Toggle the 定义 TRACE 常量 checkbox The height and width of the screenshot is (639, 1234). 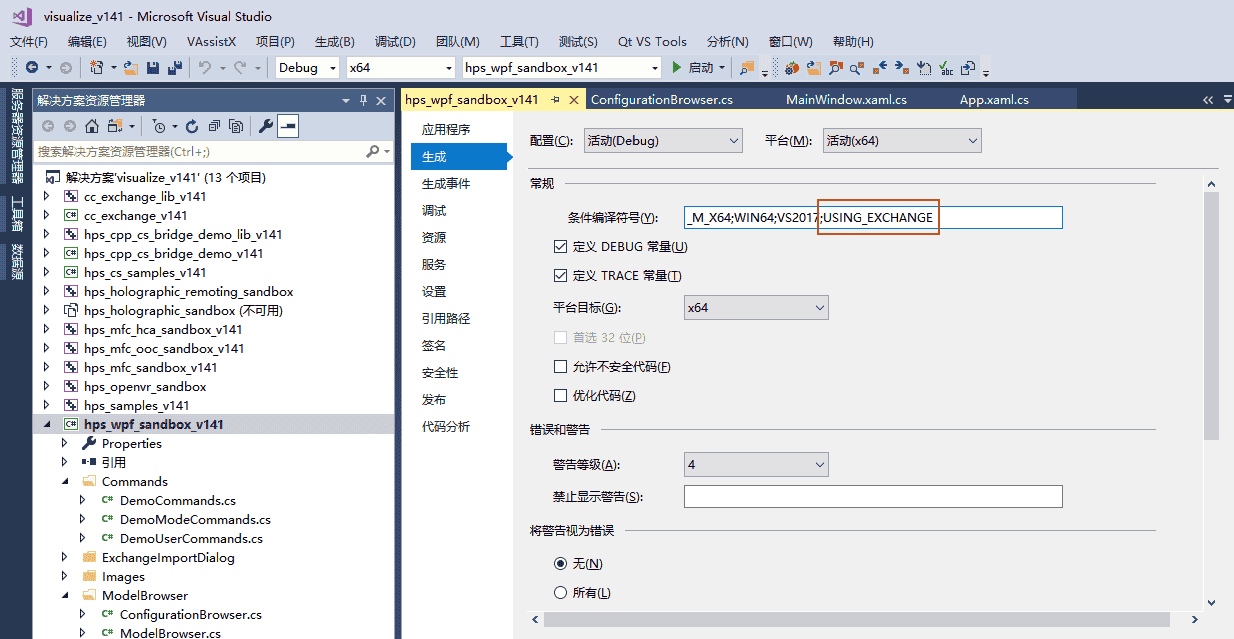coord(560,275)
